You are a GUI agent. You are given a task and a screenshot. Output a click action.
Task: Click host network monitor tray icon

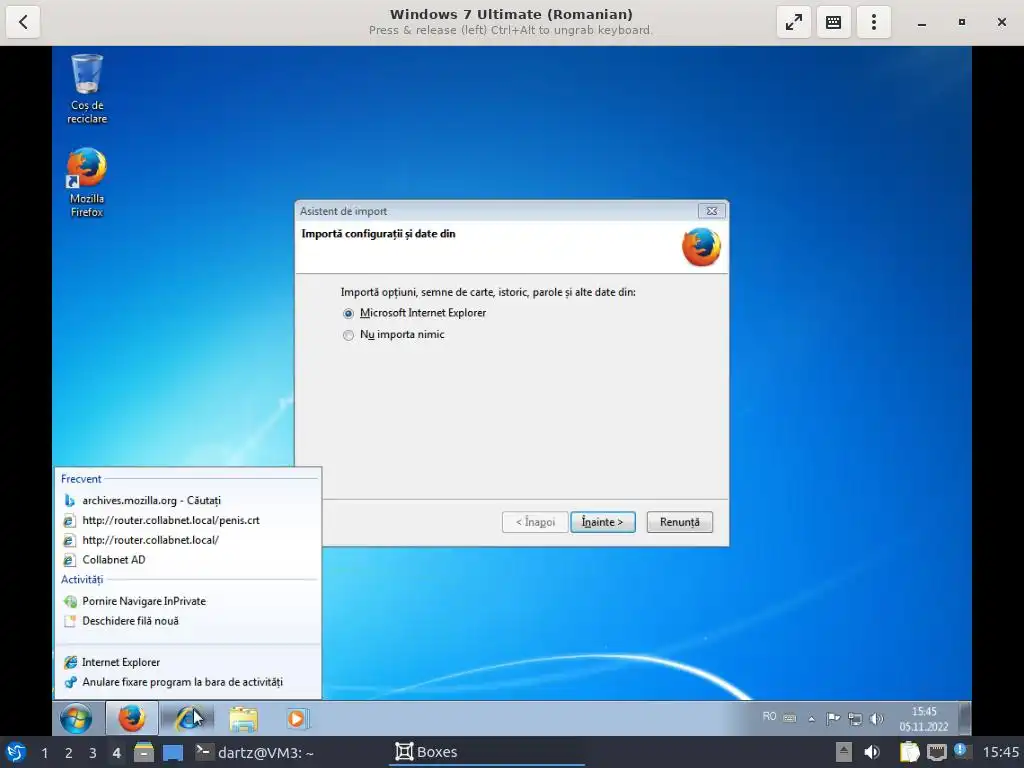pyautogui.click(x=936, y=752)
